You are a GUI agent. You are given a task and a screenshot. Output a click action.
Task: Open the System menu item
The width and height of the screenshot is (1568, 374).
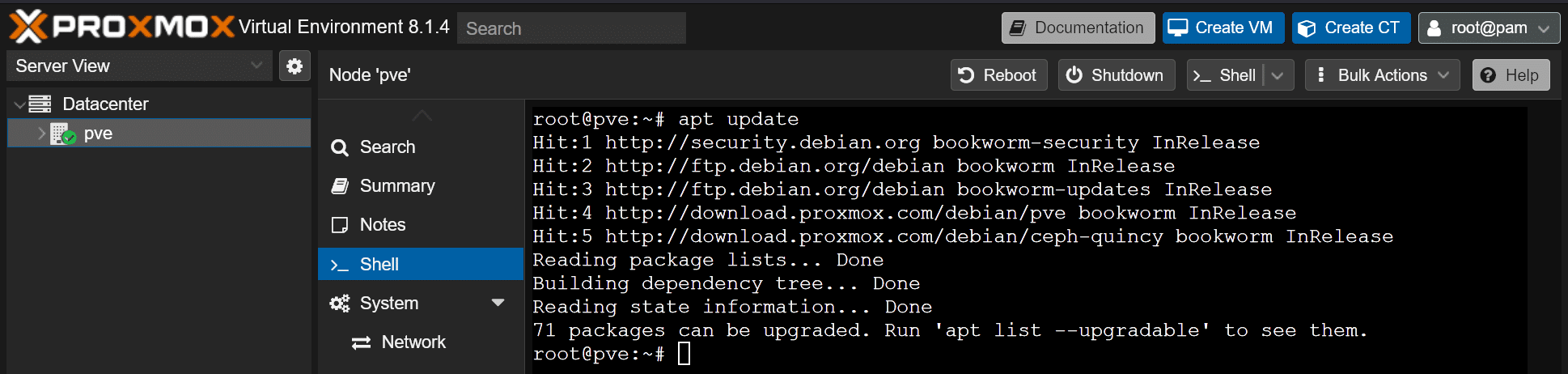click(421, 304)
